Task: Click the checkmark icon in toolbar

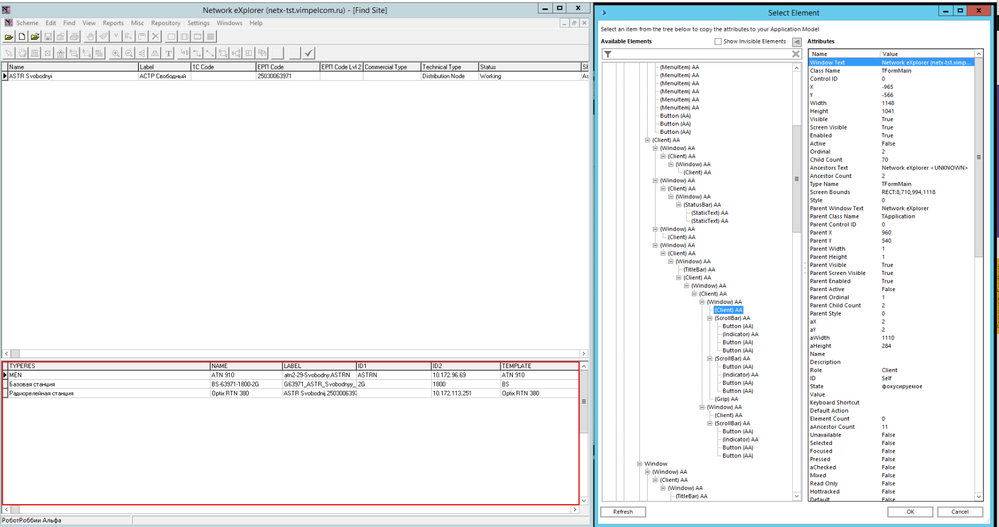Action: point(309,52)
